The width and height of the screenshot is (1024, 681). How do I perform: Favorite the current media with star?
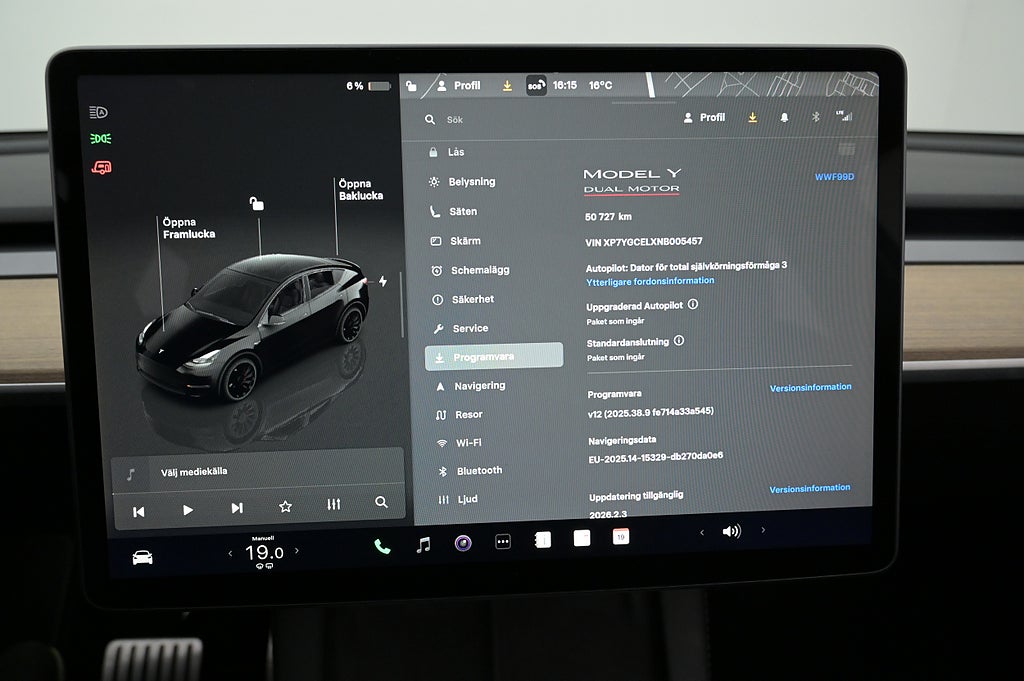click(x=285, y=507)
